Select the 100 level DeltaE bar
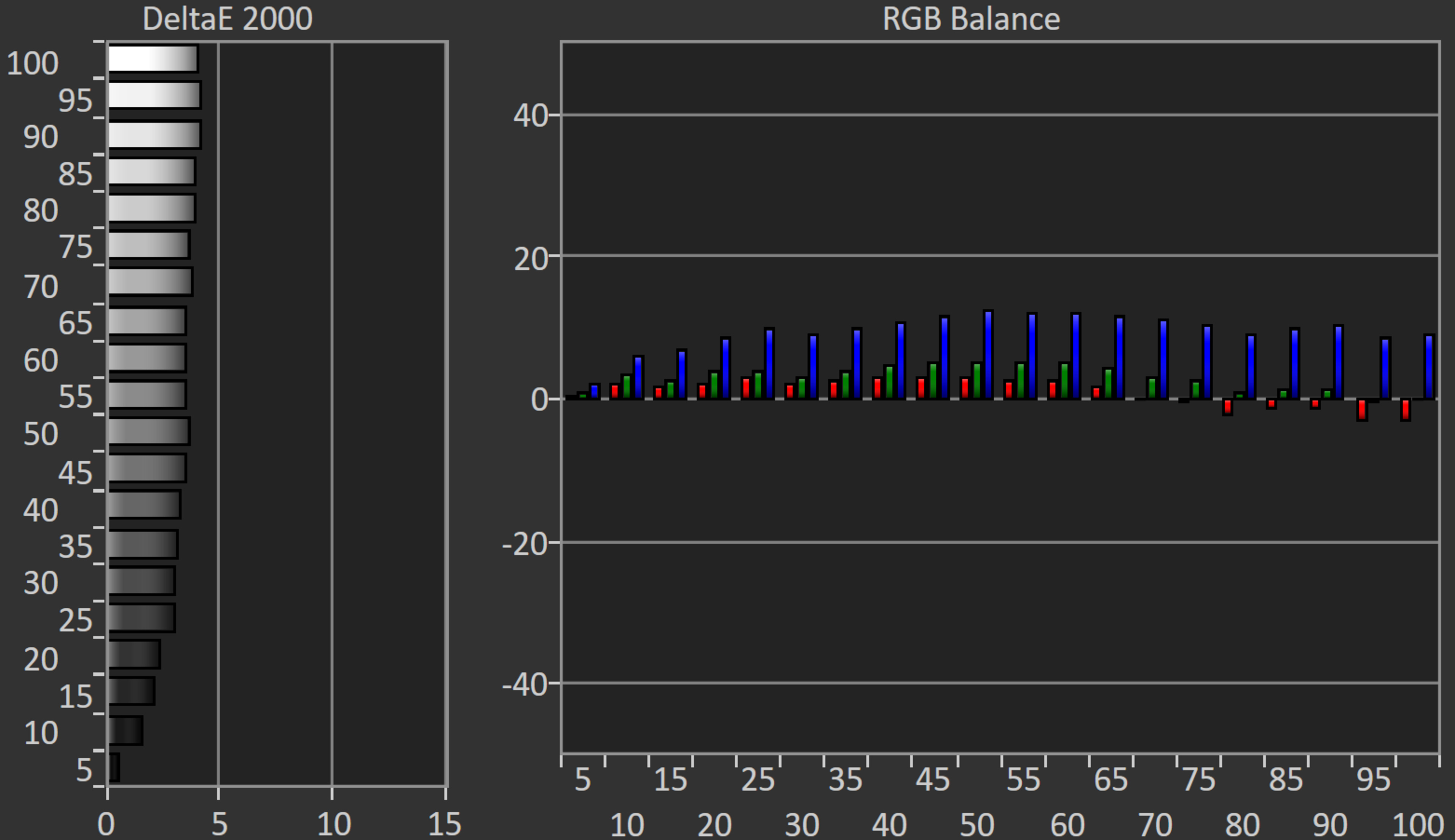Viewport: 1455px width, 840px height. (x=153, y=59)
